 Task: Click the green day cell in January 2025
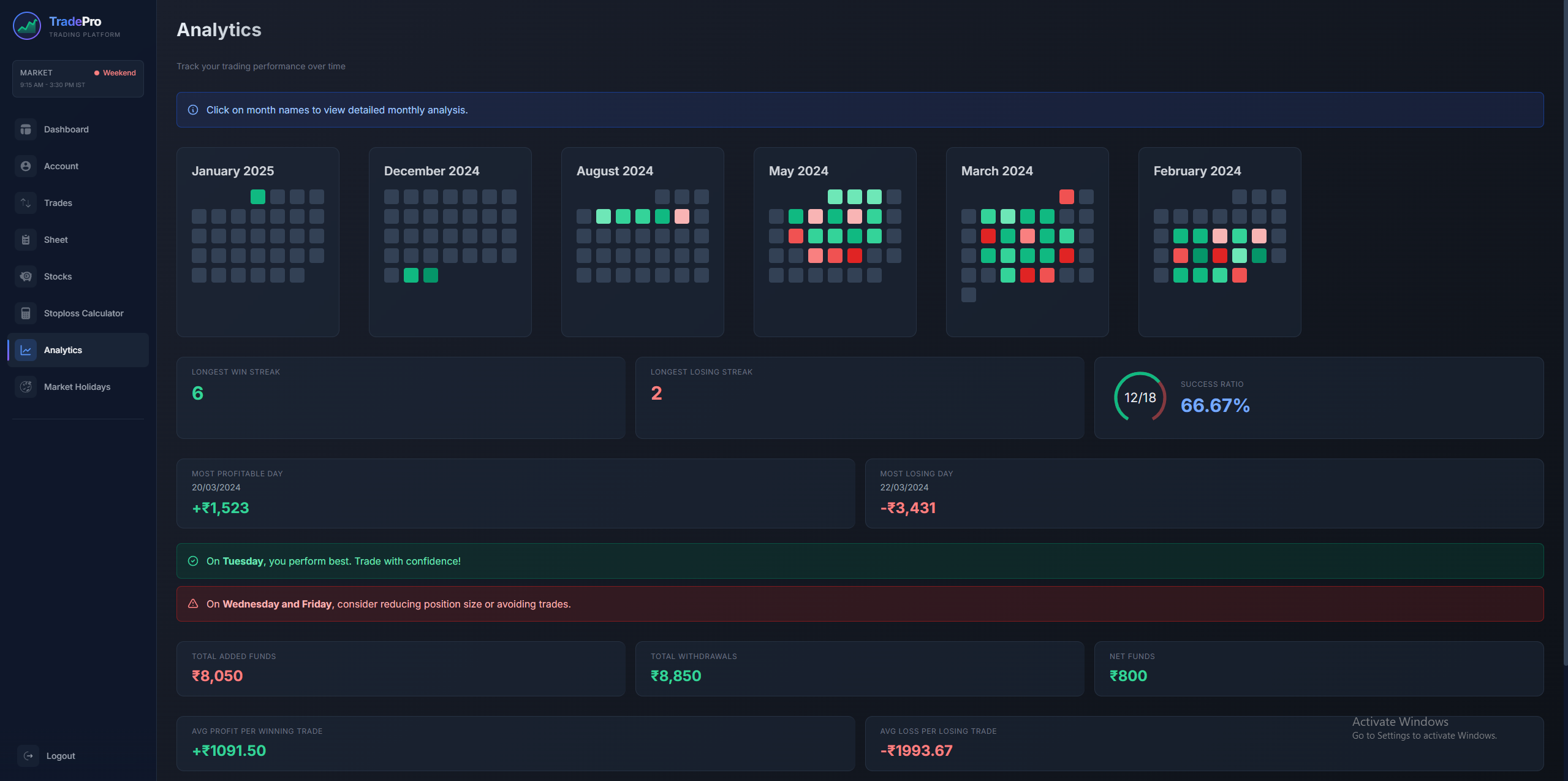pos(258,197)
